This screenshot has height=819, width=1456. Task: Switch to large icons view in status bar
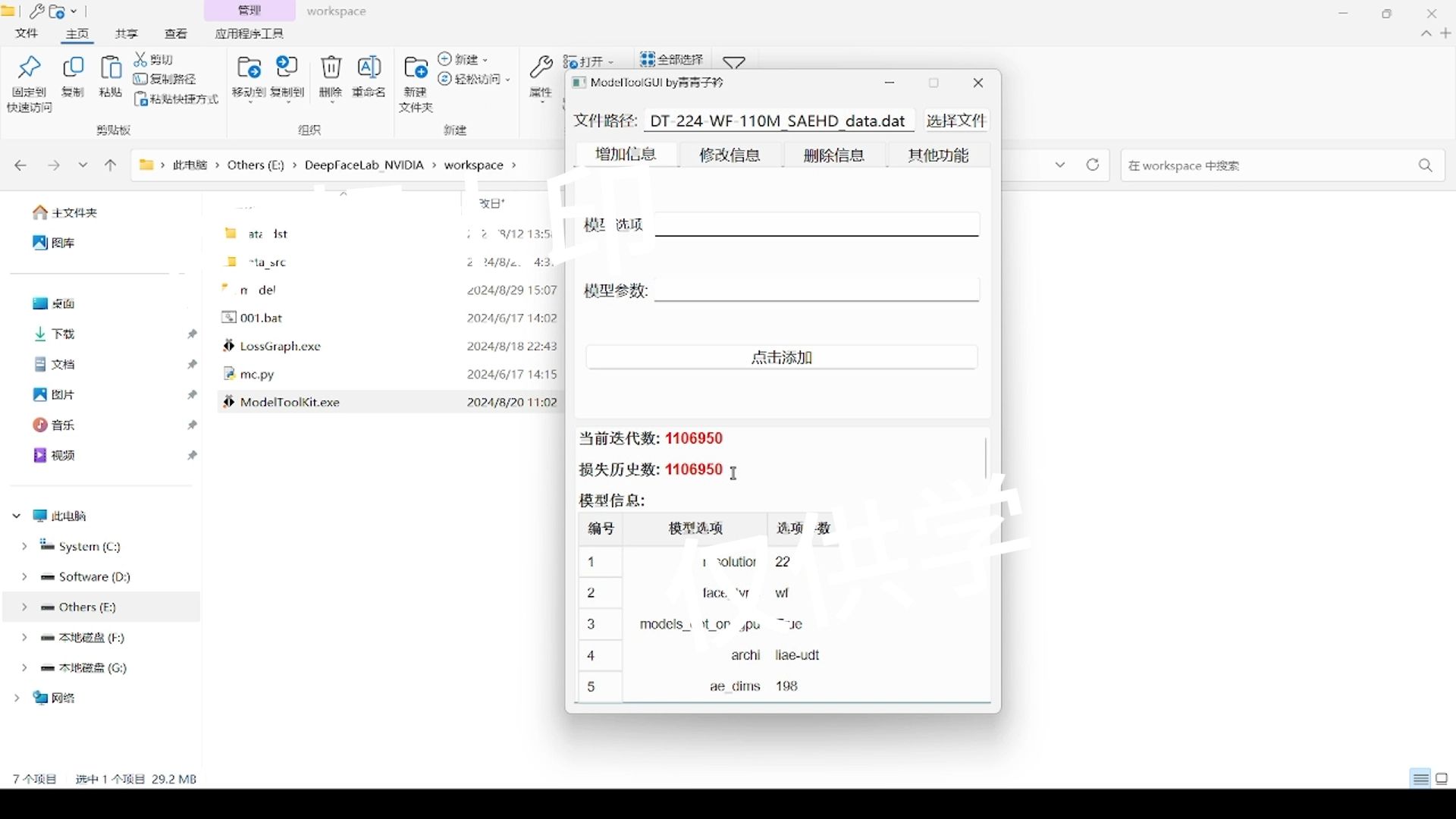click(x=1442, y=779)
